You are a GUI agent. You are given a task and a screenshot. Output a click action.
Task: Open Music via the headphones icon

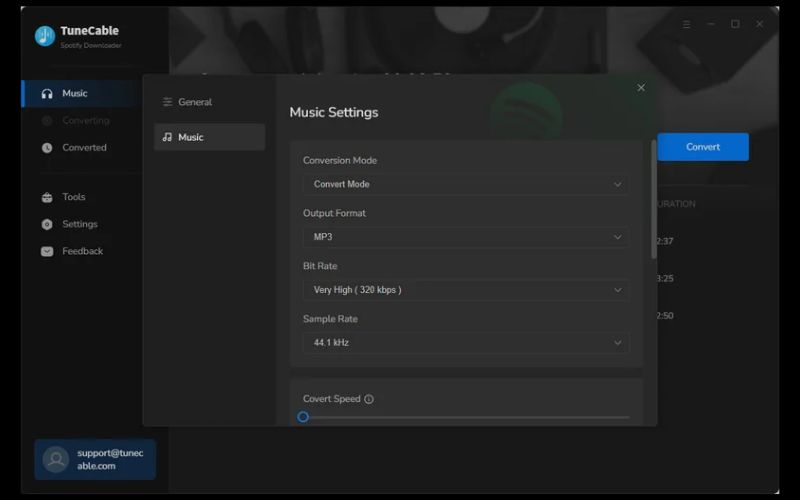[x=47, y=94]
